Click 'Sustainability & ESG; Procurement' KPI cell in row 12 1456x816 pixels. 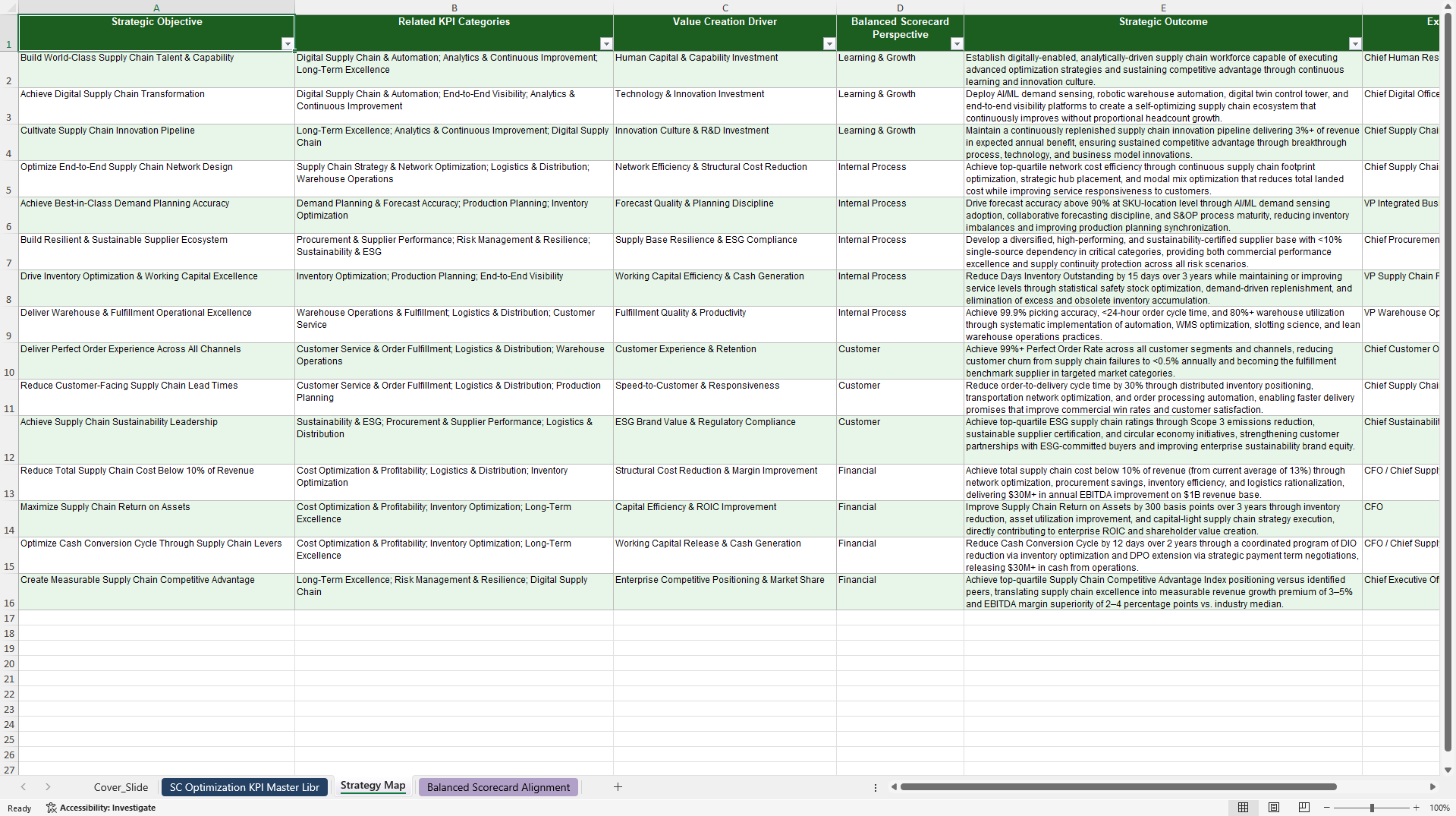point(454,440)
